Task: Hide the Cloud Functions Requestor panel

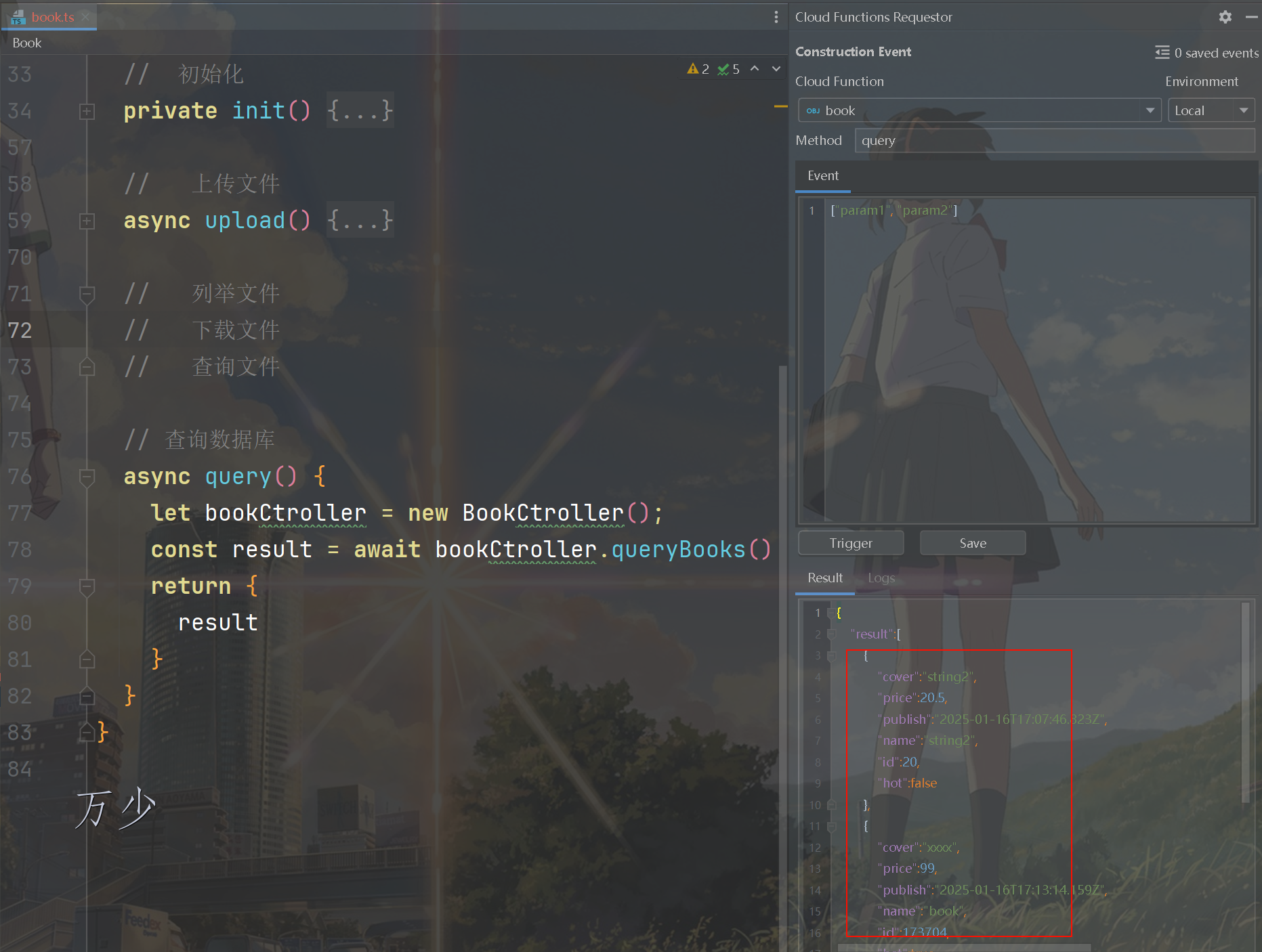Action: coord(1251,17)
